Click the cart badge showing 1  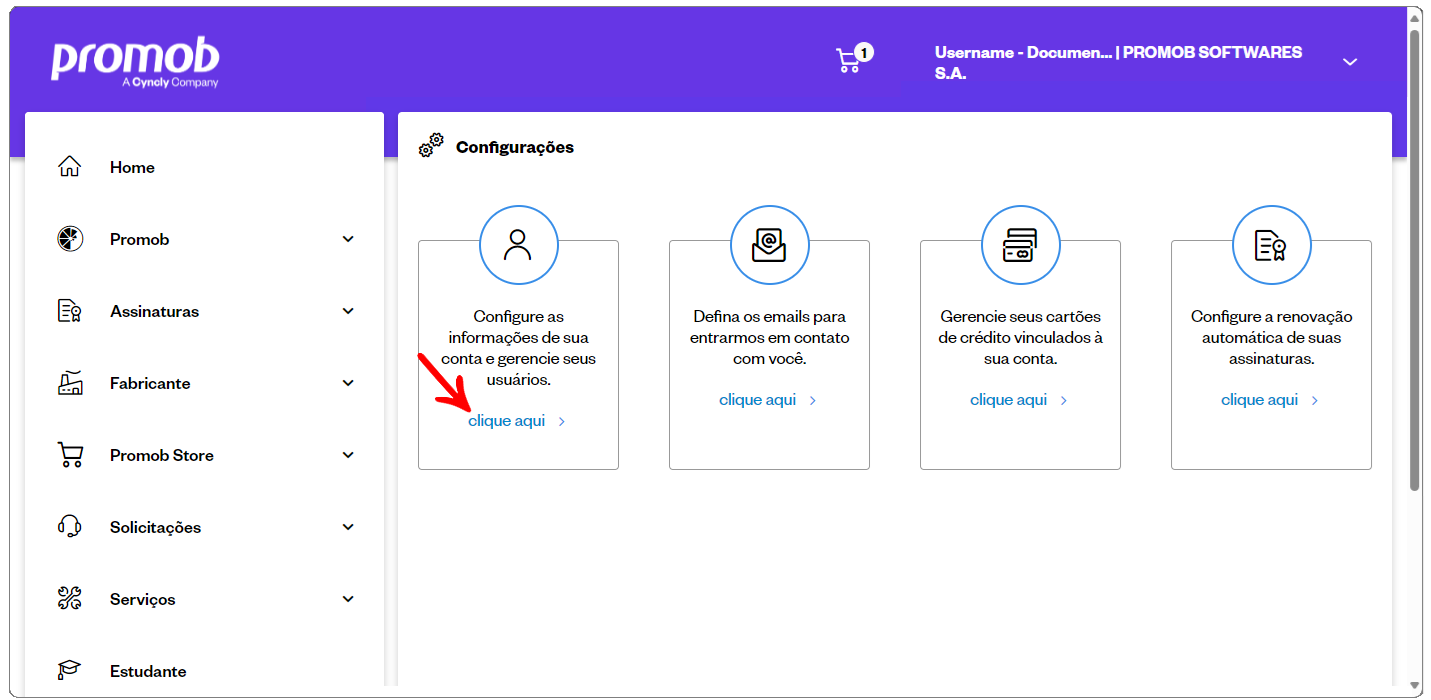click(864, 52)
